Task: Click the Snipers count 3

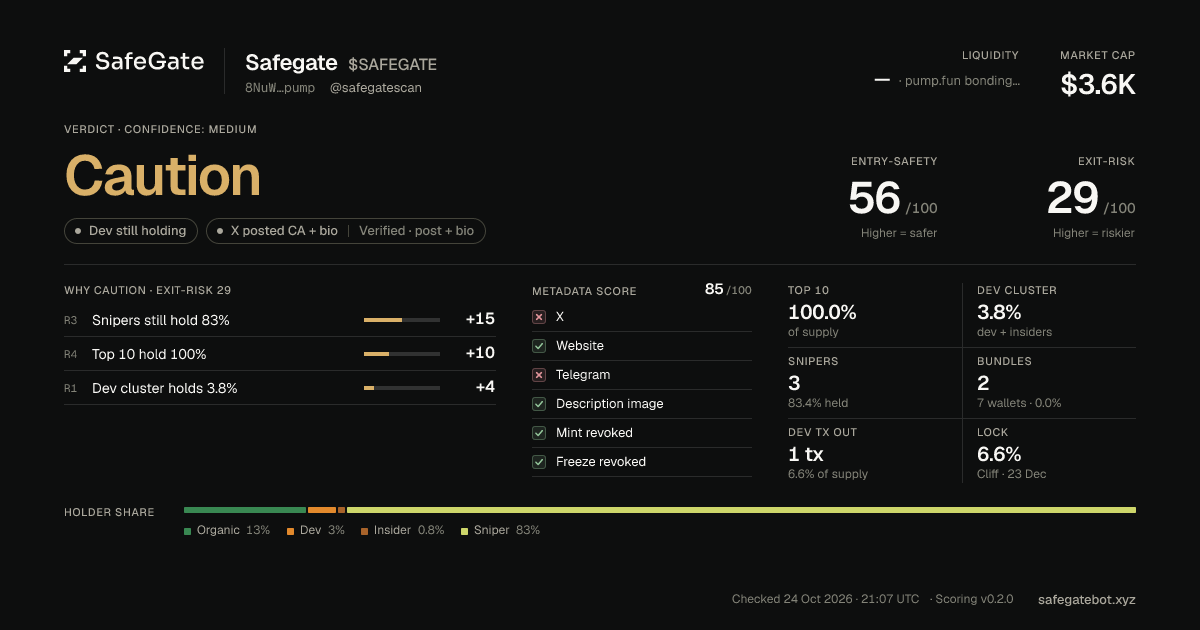Action: [794, 383]
